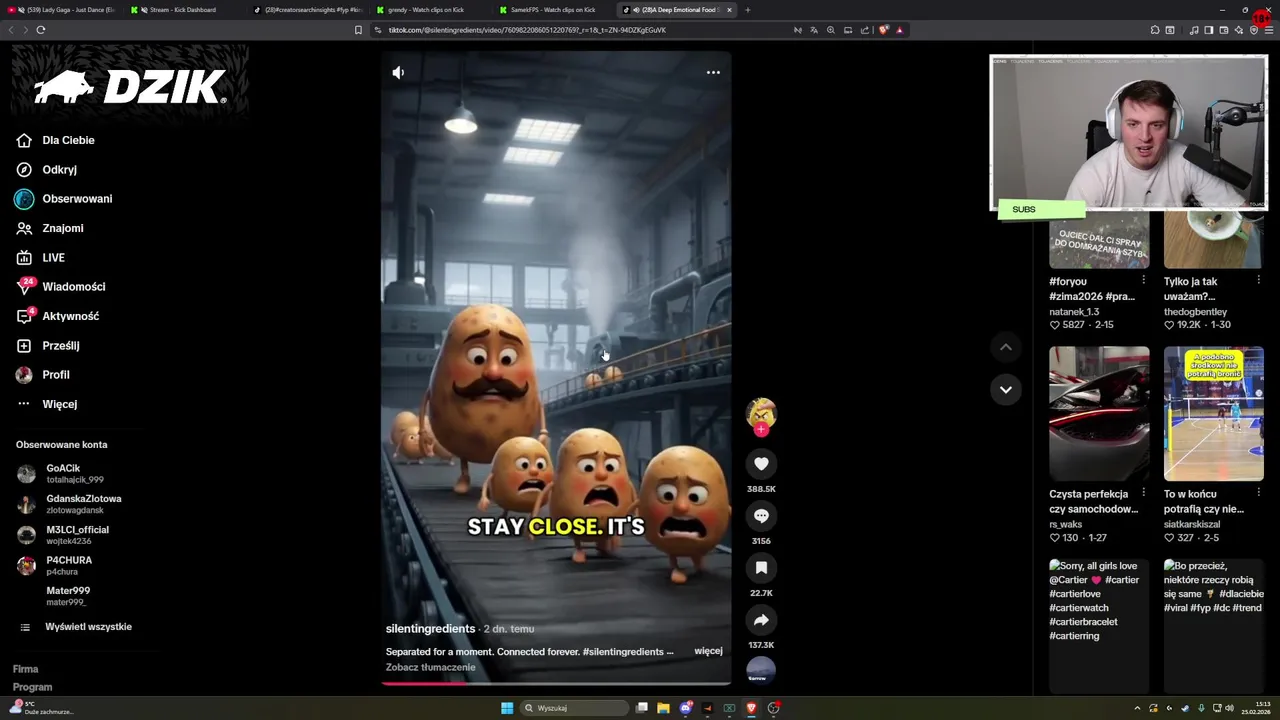
Task: Open the video three-dots options menu
Action: point(713,72)
